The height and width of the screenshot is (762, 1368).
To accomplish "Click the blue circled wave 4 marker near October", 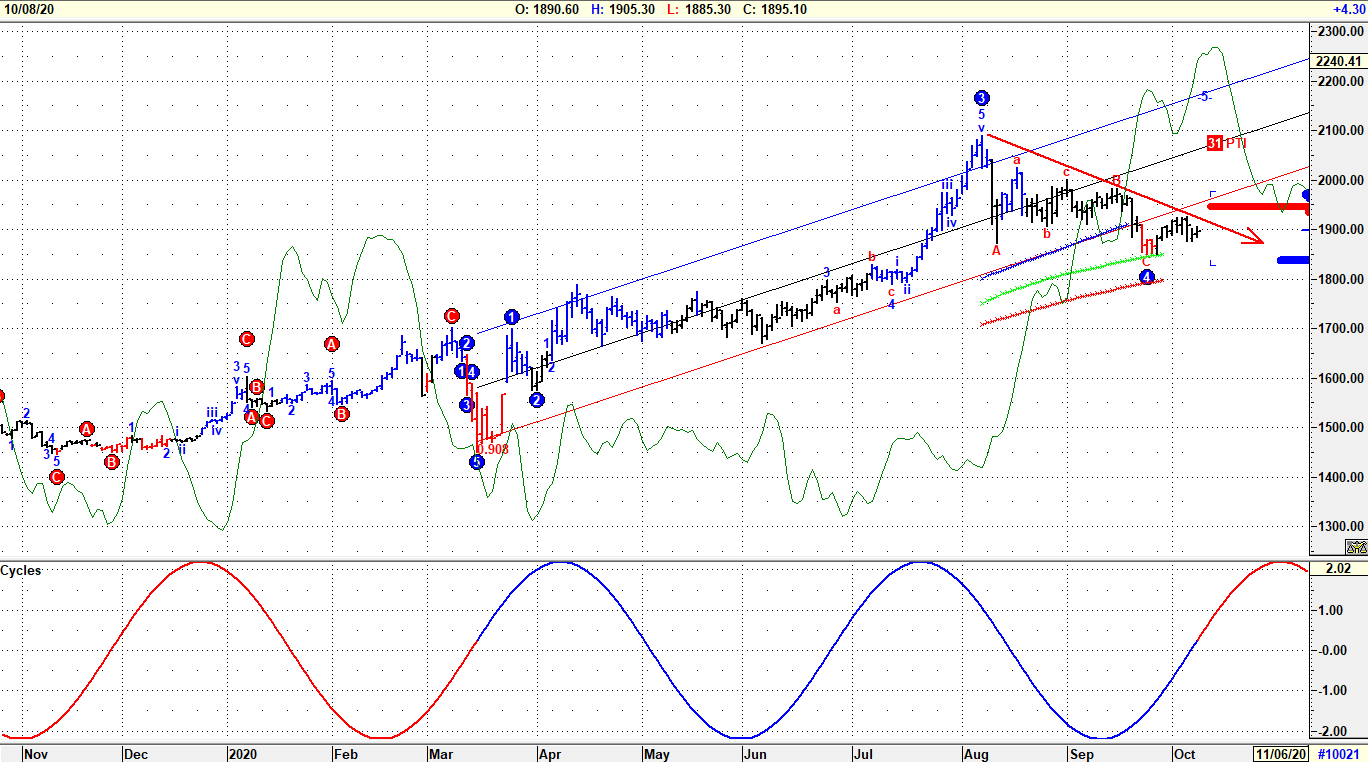I will (x=1147, y=277).
